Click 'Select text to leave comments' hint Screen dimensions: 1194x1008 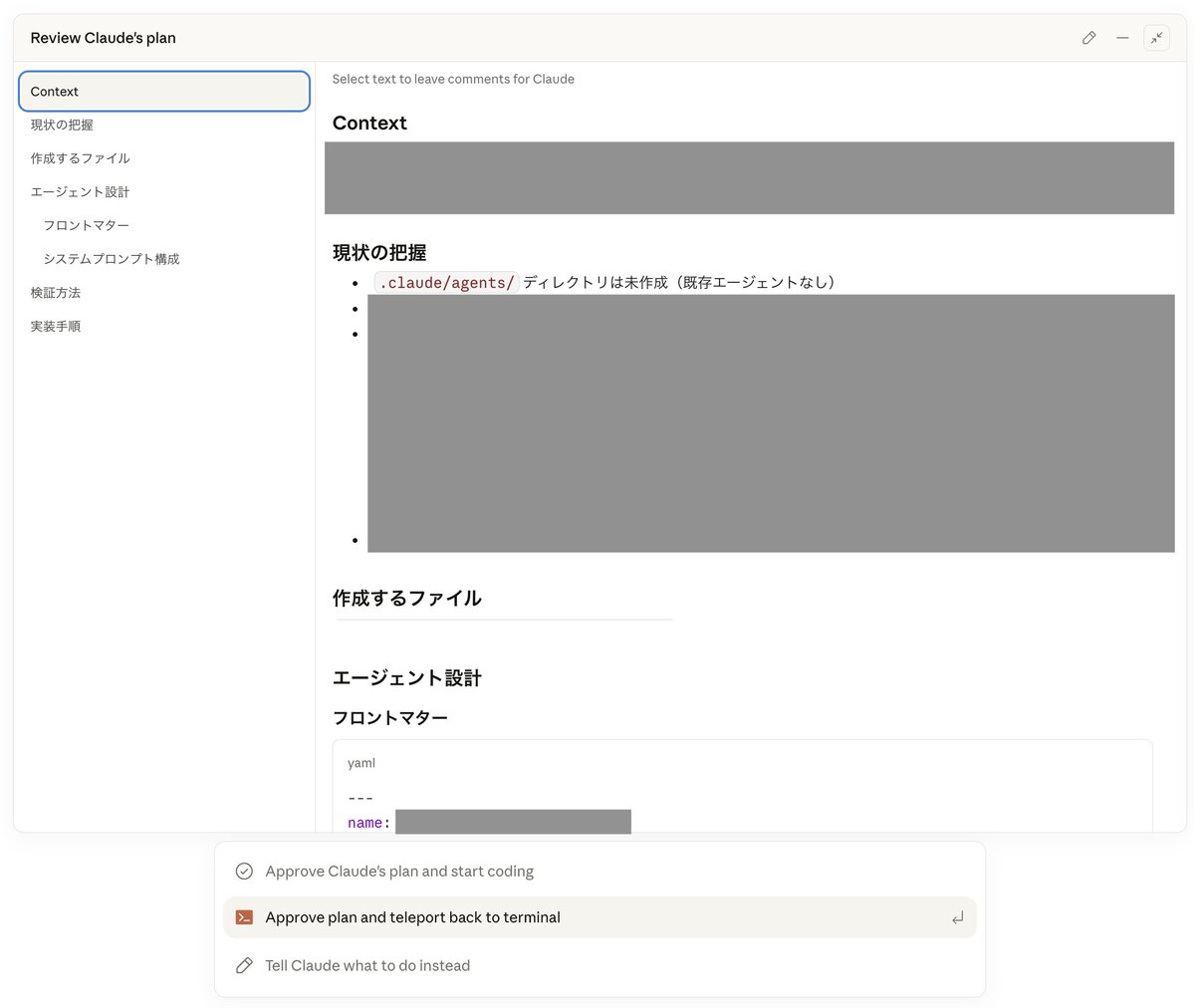pyautogui.click(x=453, y=80)
